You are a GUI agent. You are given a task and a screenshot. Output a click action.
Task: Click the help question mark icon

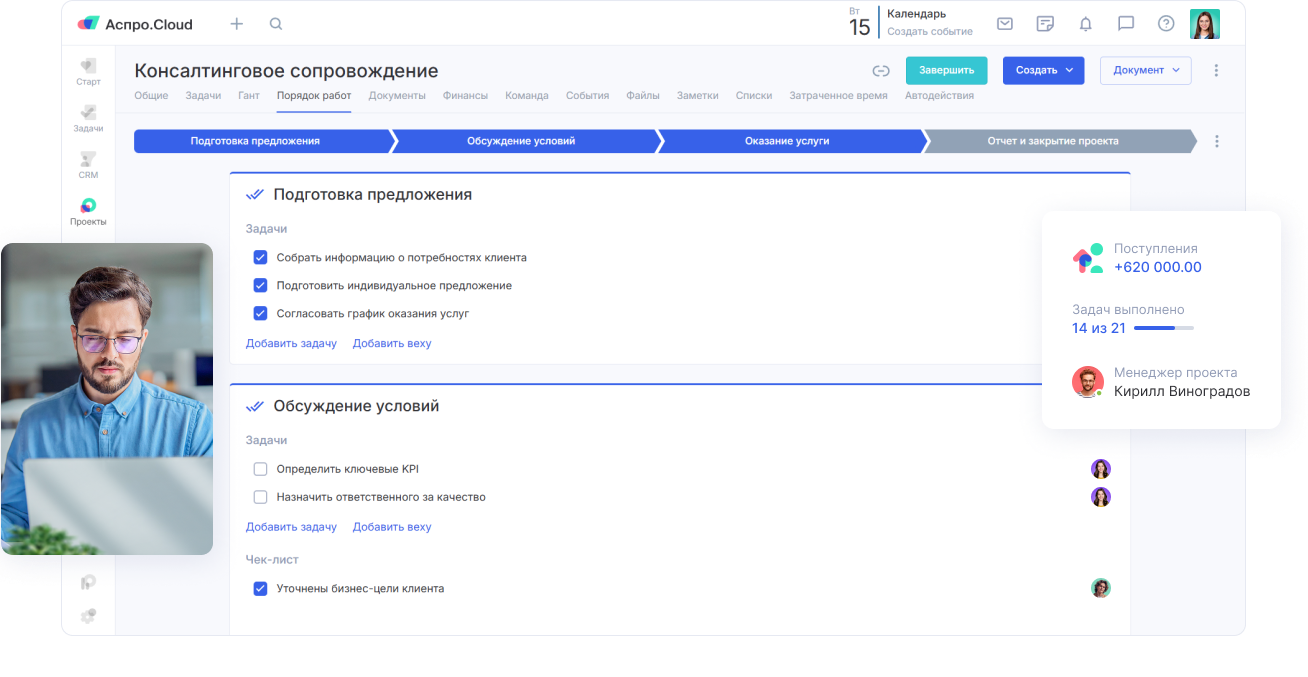point(1165,24)
